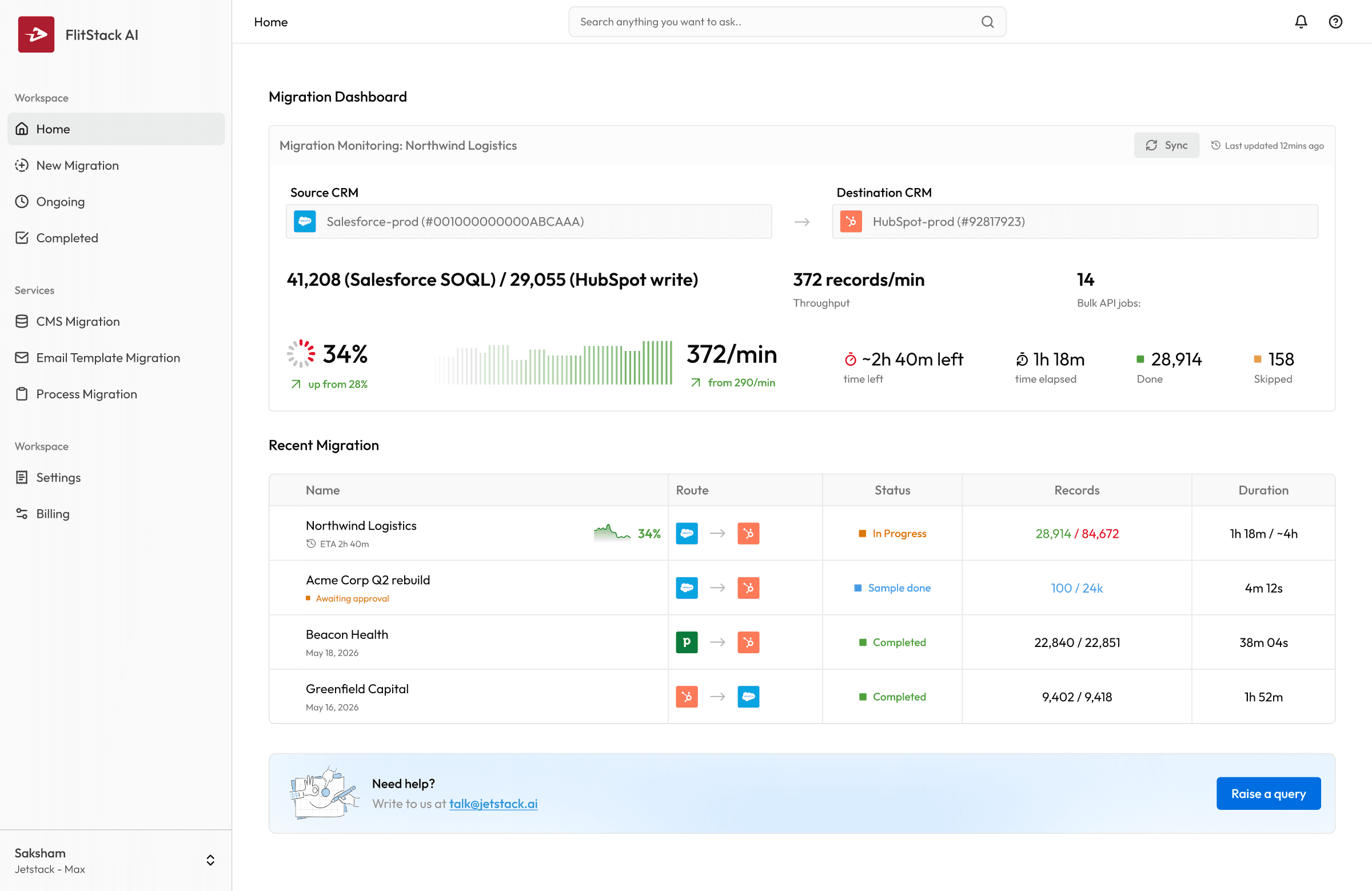Open the Home sidebar item

coord(116,129)
